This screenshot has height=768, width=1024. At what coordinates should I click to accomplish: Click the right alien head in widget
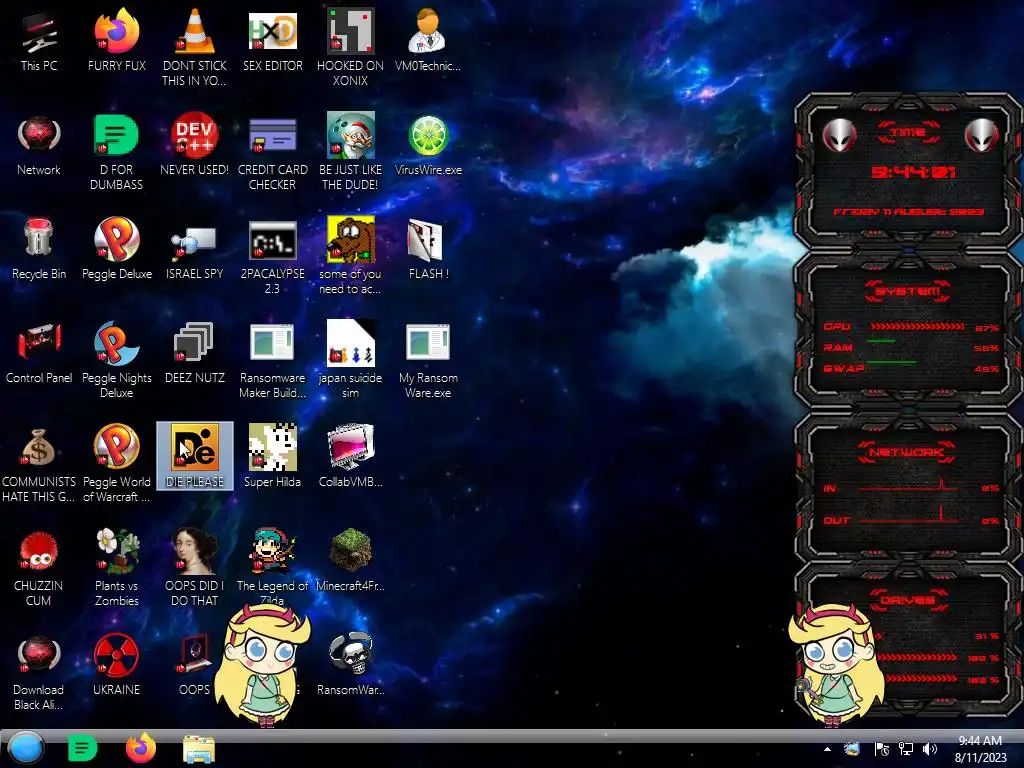click(982, 136)
